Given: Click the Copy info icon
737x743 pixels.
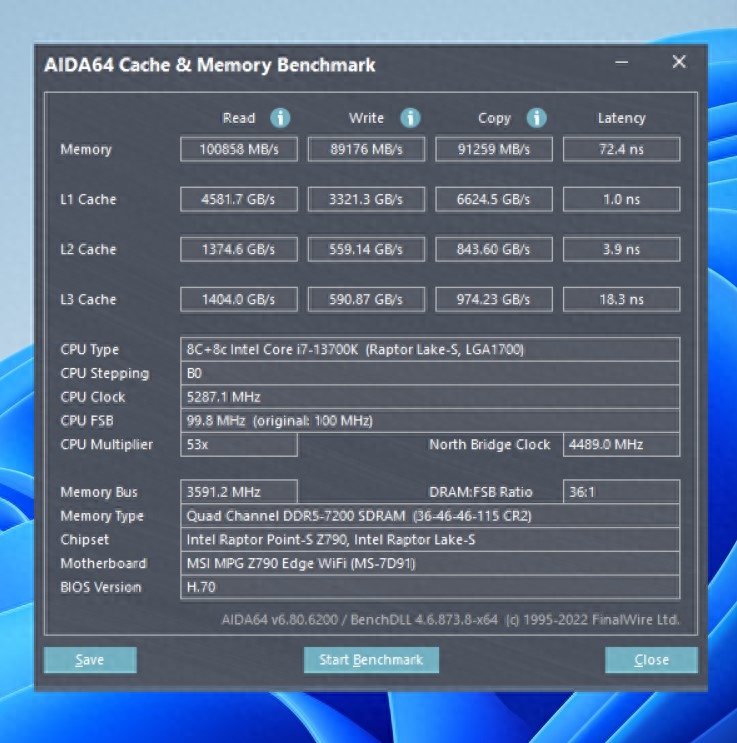Looking at the screenshot, I should pos(537,118).
